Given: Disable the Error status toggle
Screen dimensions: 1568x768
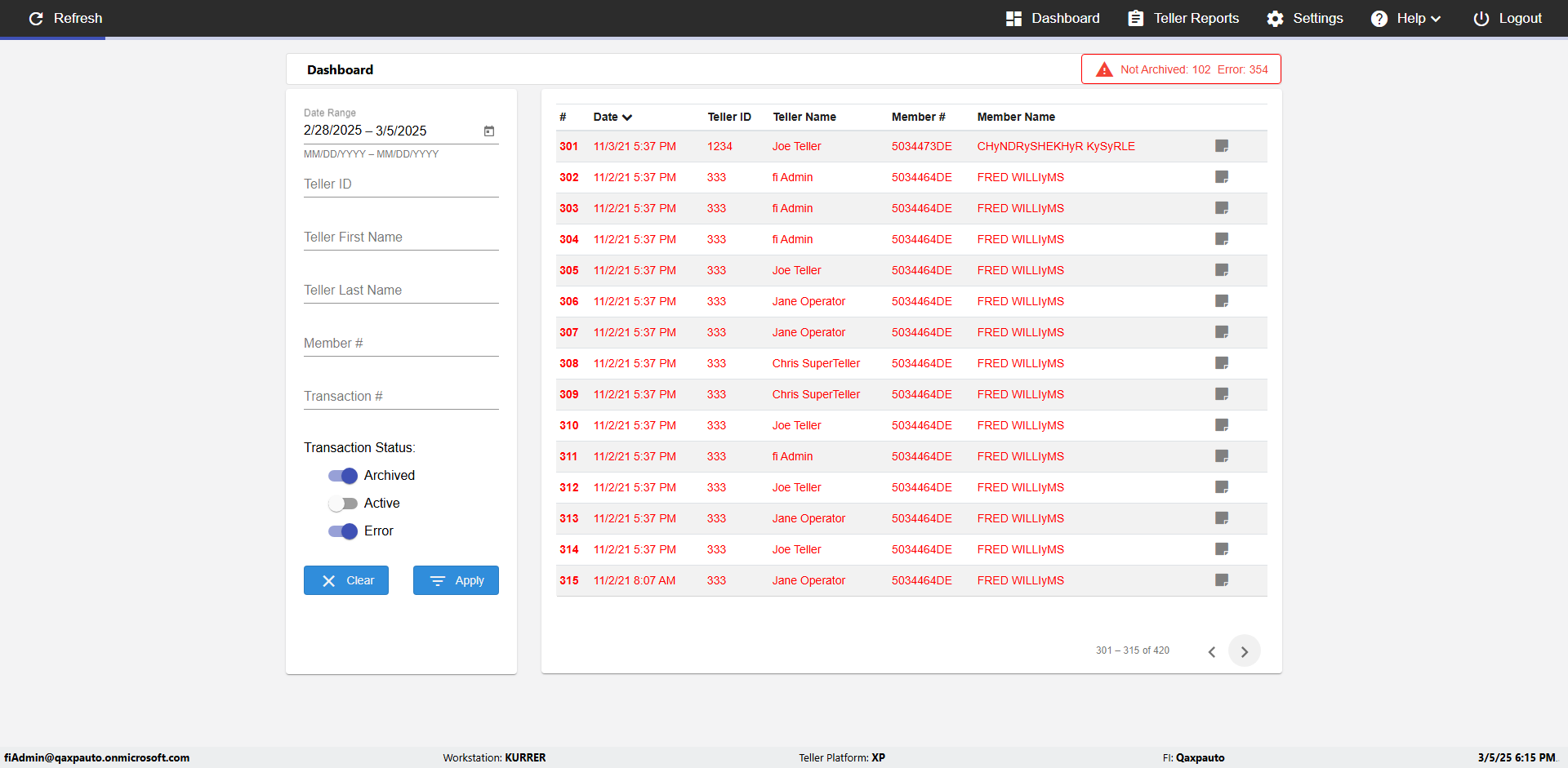Looking at the screenshot, I should pyautogui.click(x=343, y=531).
